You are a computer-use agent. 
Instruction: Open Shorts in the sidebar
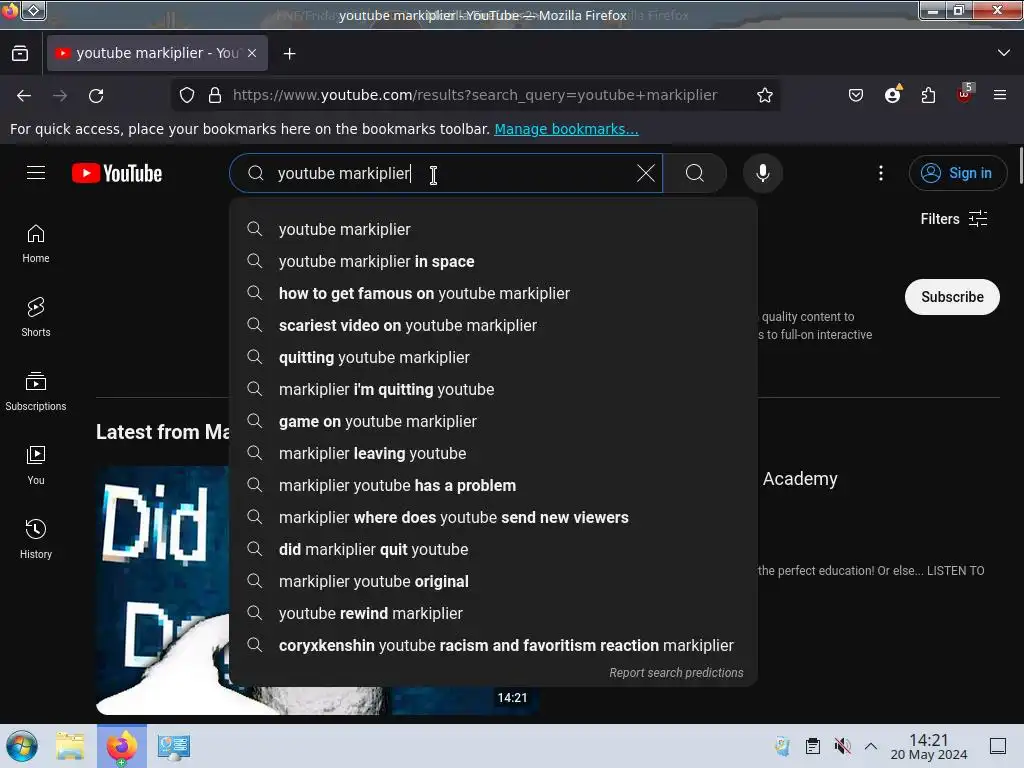[x=36, y=317]
